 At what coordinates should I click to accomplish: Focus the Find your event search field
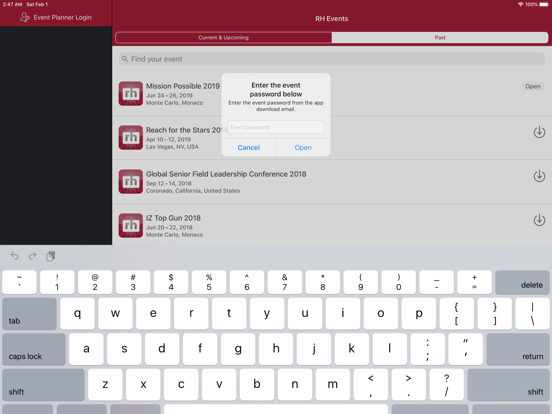point(332,59)
